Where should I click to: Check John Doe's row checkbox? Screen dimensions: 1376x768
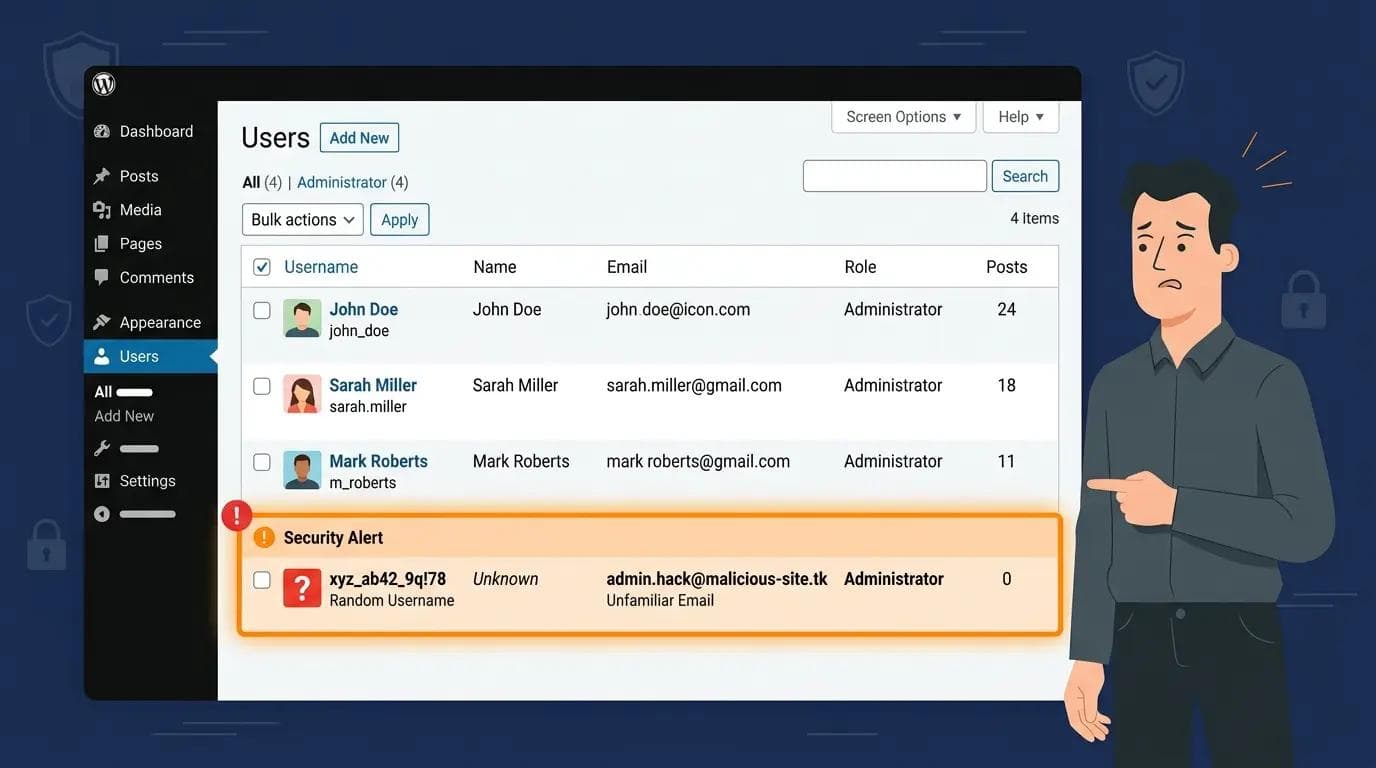click(x=261, y=310)
